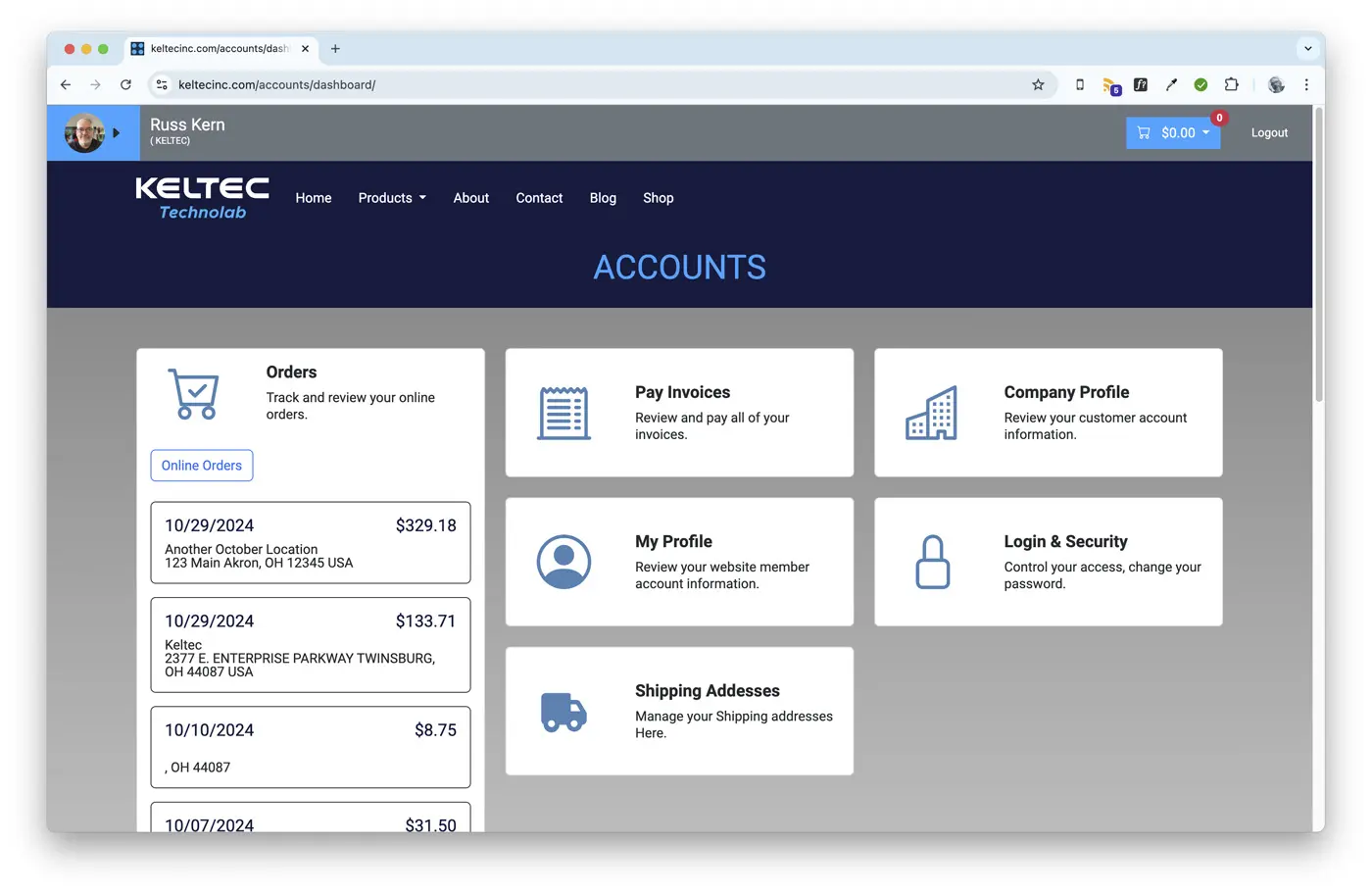This screenshot has width=1372, height=894.
Task: Open the tab search chevron in title bar
Action: point(1307,48)
